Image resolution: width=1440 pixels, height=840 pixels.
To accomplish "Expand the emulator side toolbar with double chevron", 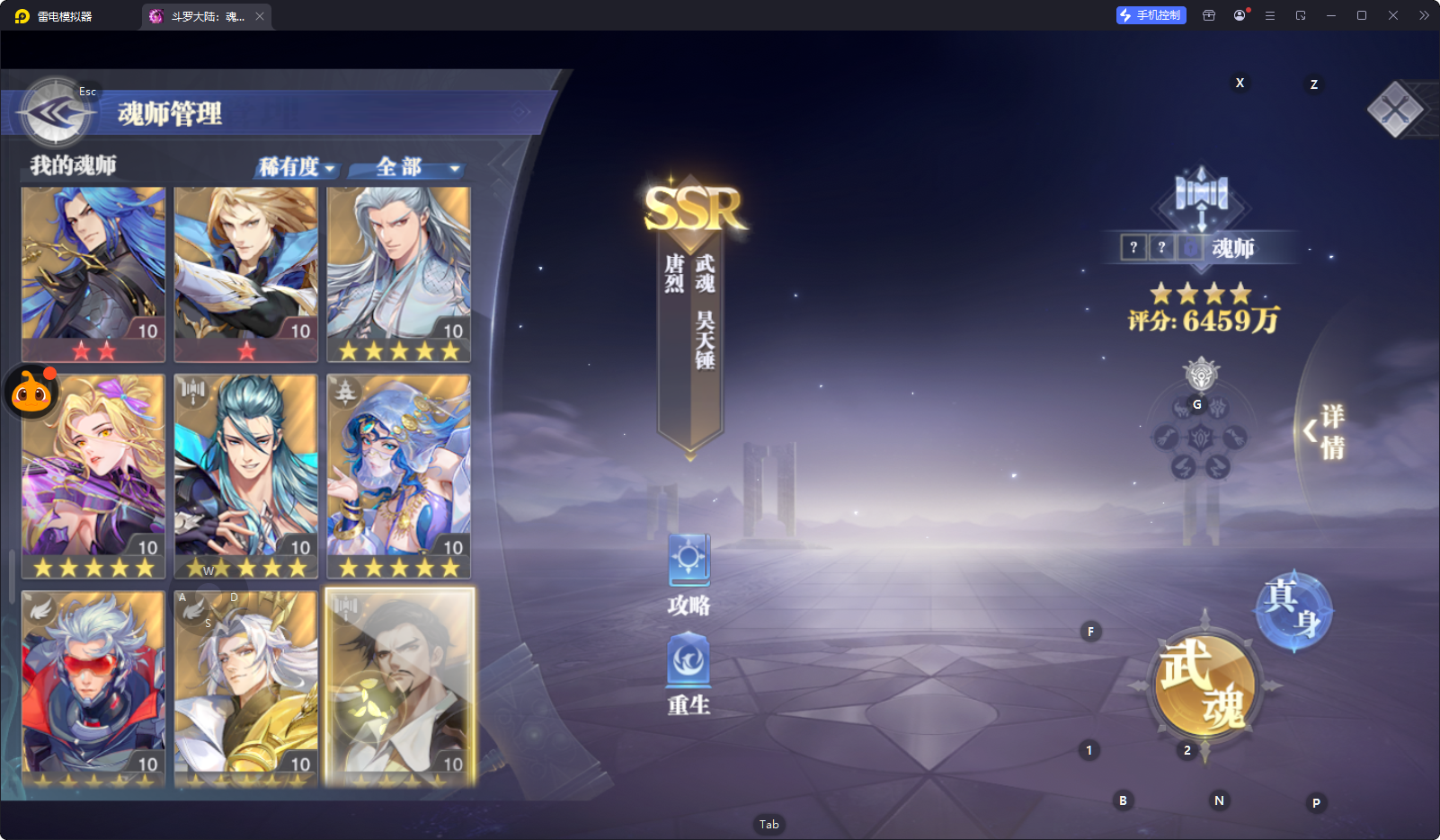I will click(1424, 15).
